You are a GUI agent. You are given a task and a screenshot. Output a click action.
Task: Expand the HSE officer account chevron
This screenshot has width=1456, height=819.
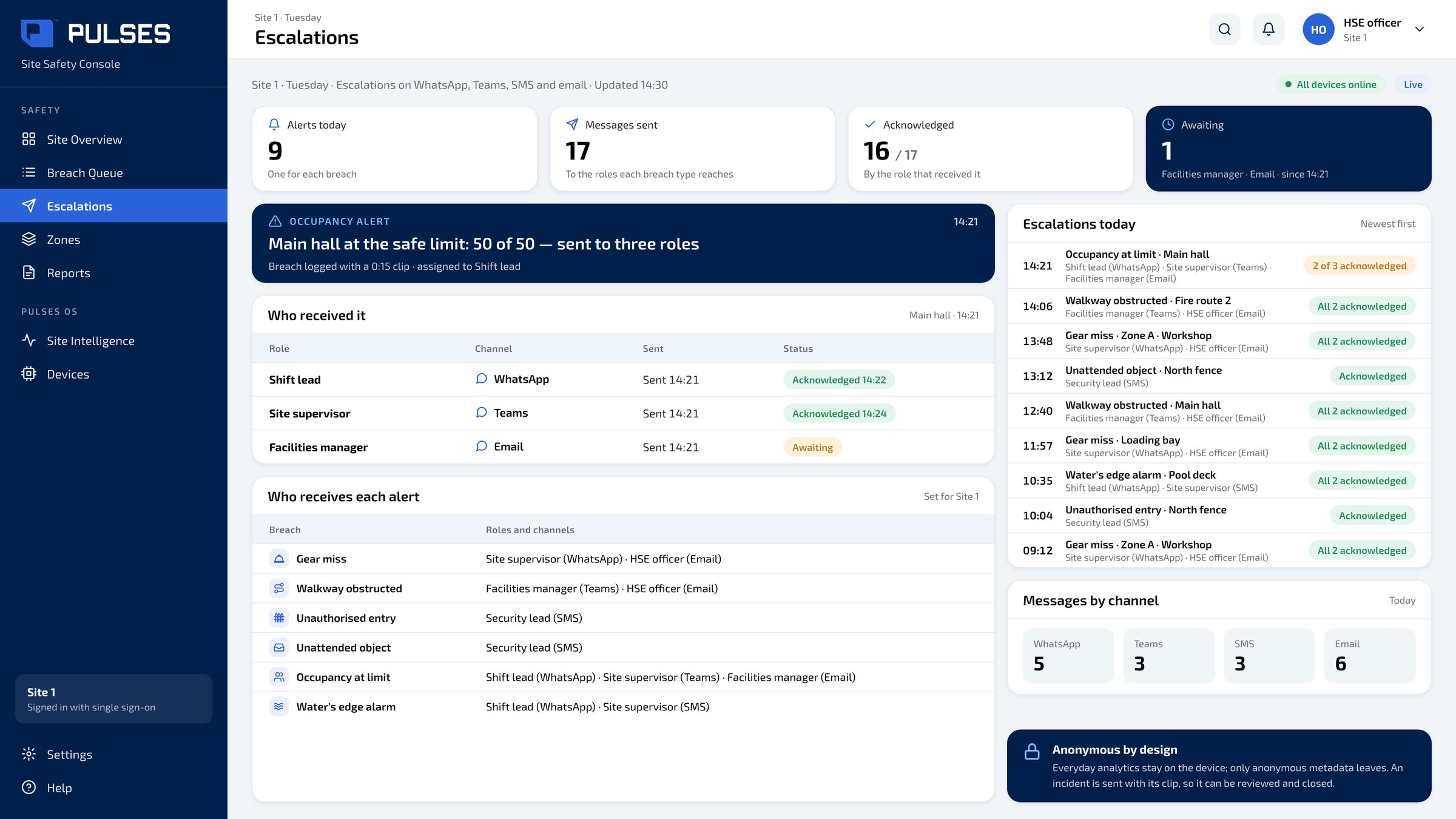coord(1419,30)
